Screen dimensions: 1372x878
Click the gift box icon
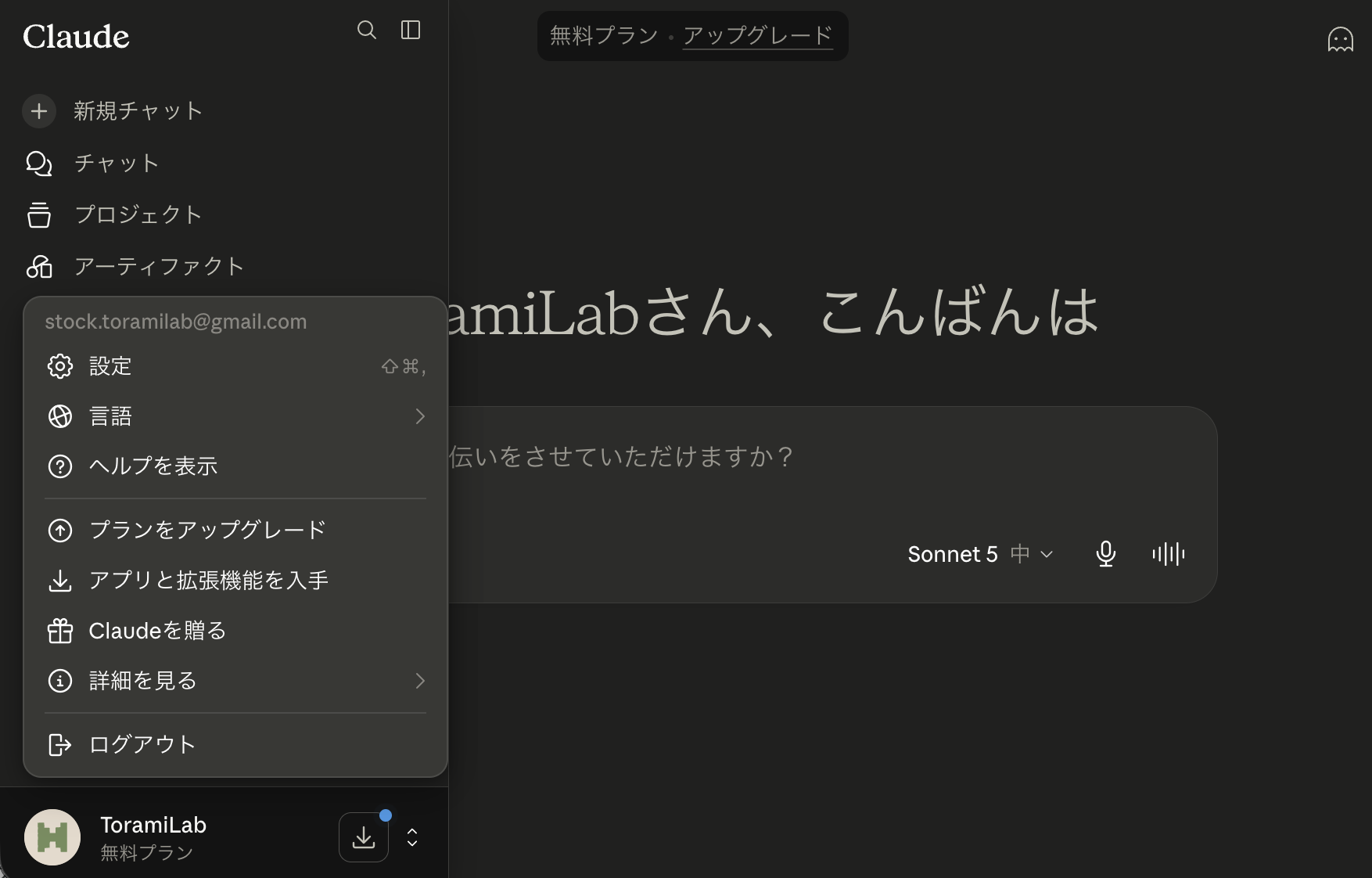click(x=60, y=631)
